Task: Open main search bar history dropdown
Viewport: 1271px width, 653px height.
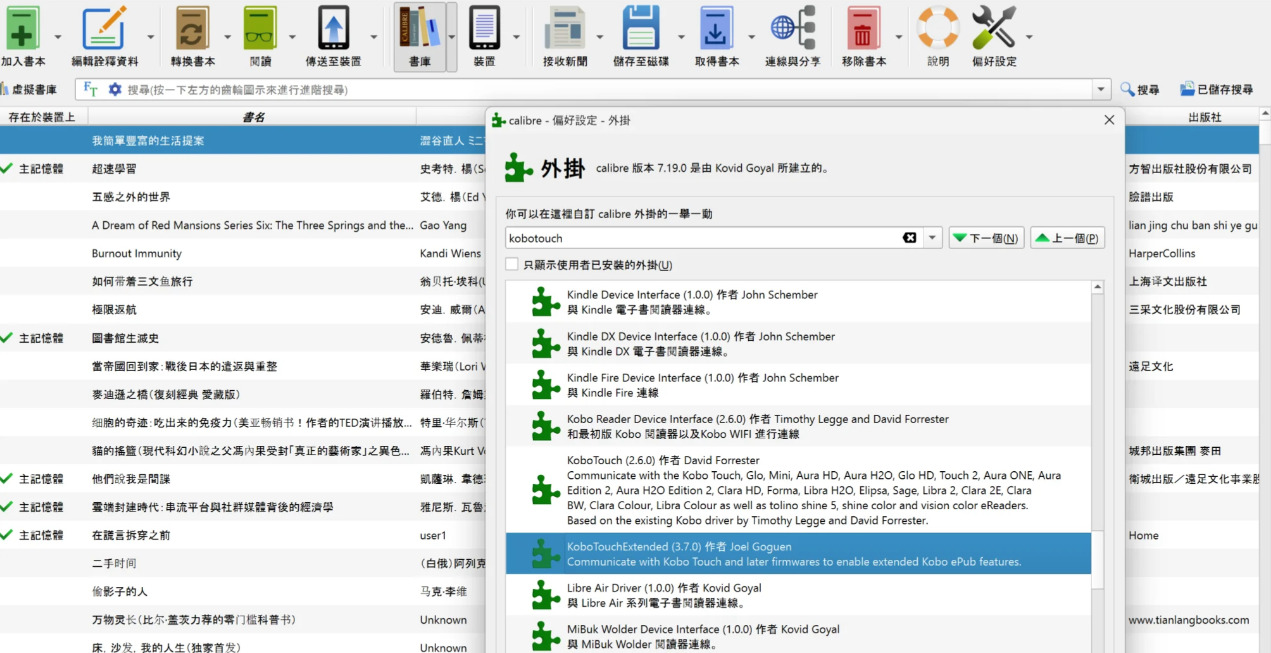Action: [x=1102, y=89]
